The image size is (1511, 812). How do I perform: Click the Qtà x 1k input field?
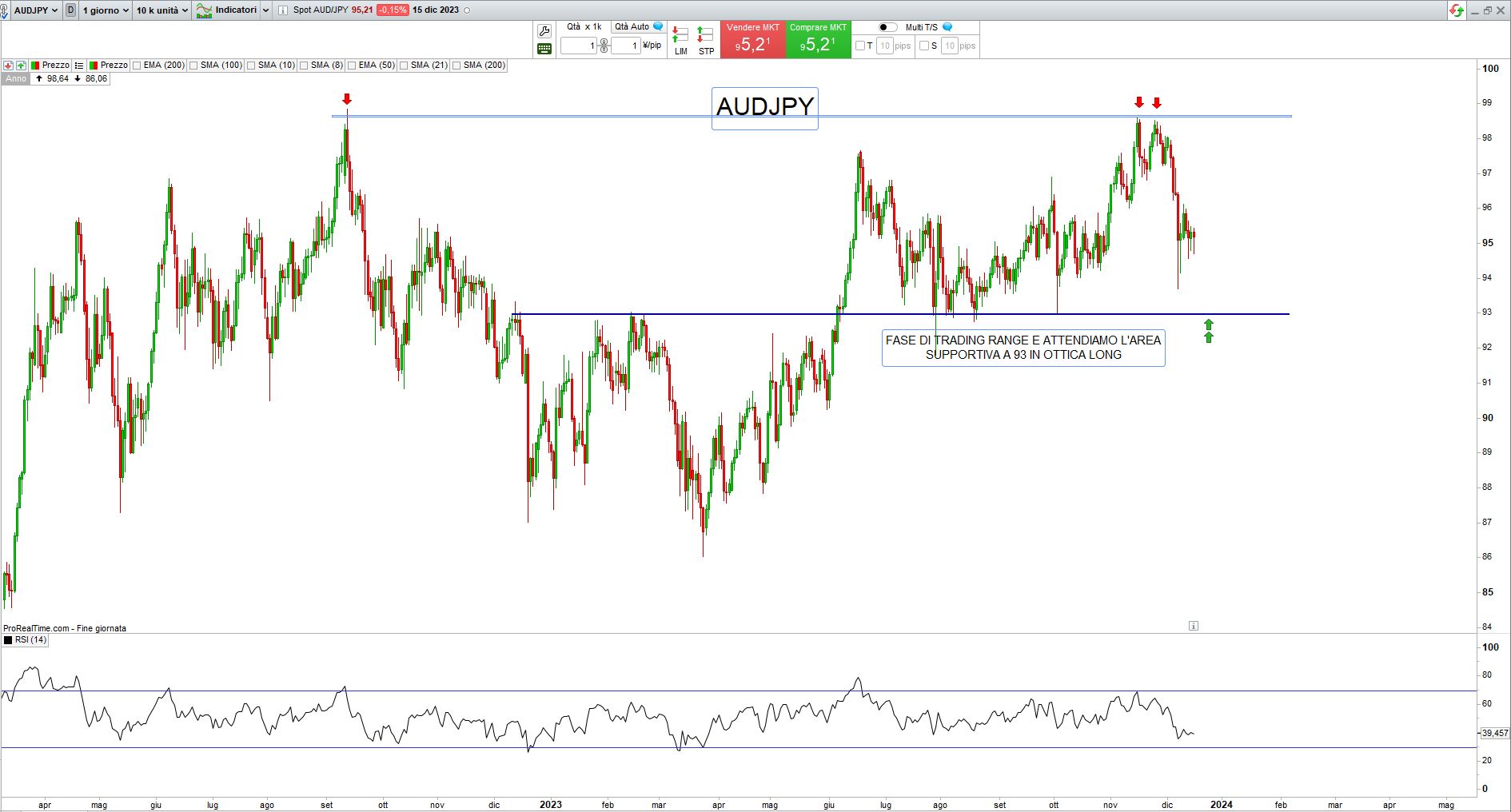578,46
